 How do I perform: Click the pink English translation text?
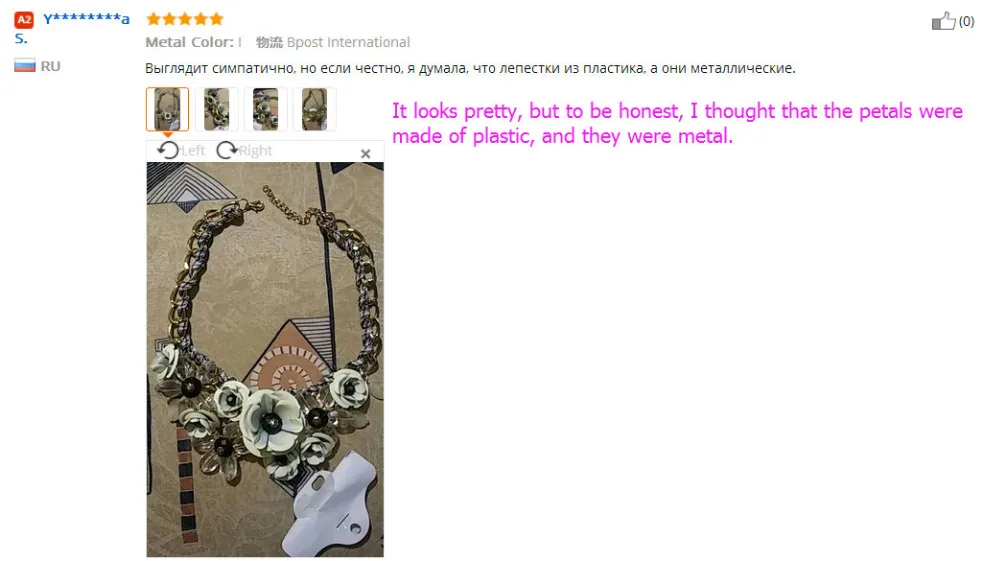677,123
